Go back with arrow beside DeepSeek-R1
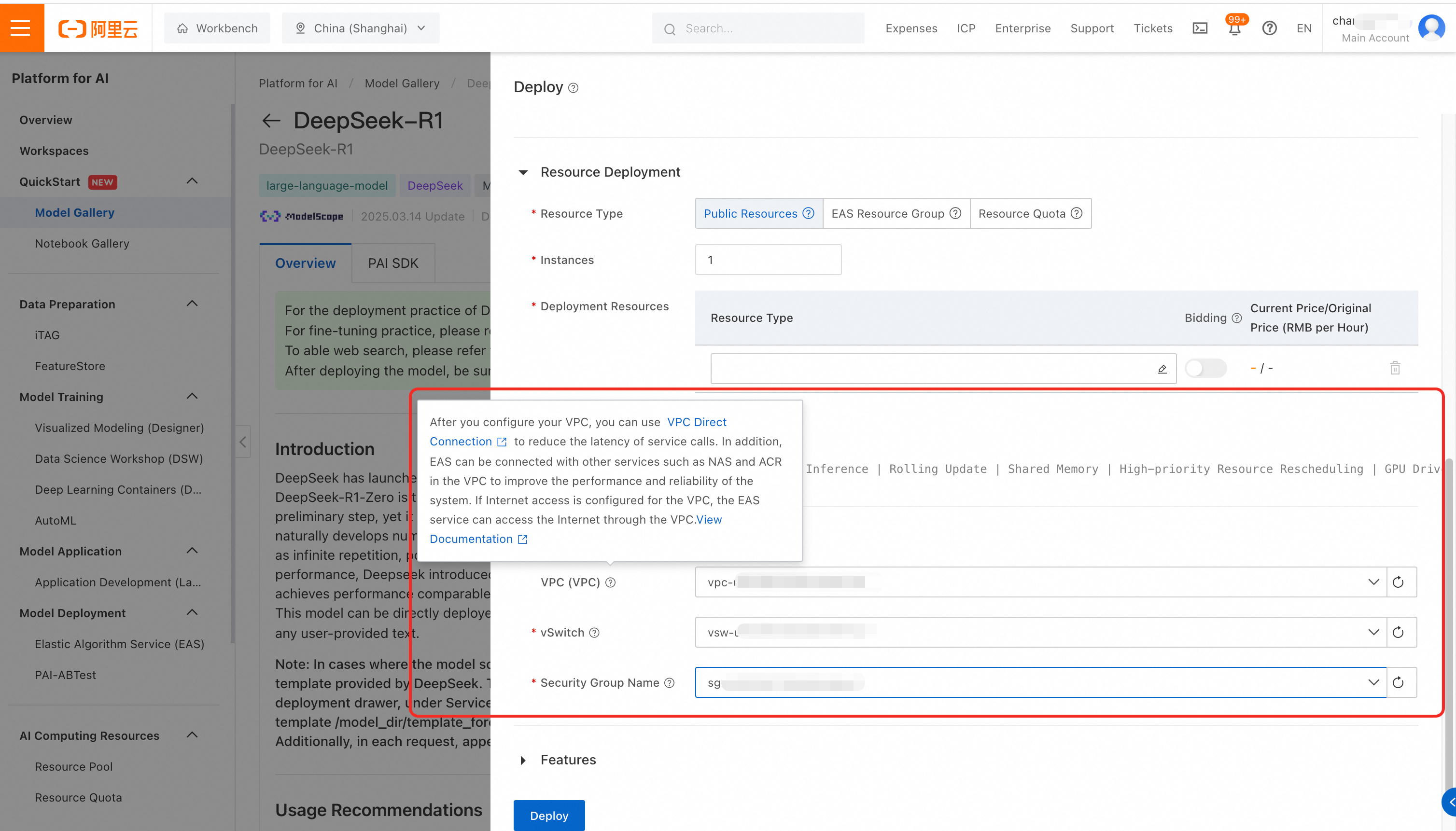Screen dimensions: 1456x831 pos(271,121)
